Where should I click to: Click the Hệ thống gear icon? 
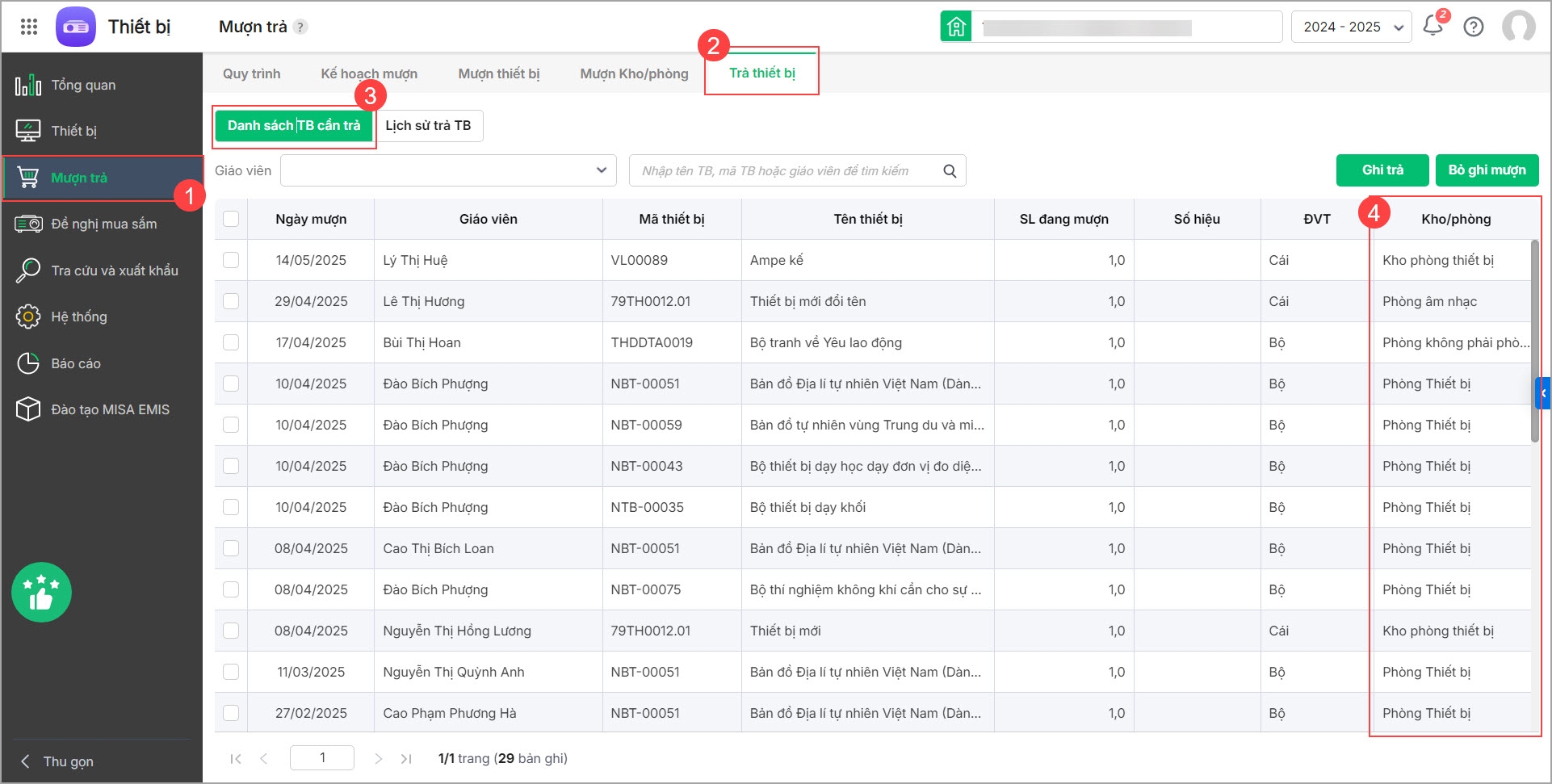tap(28, 317)
